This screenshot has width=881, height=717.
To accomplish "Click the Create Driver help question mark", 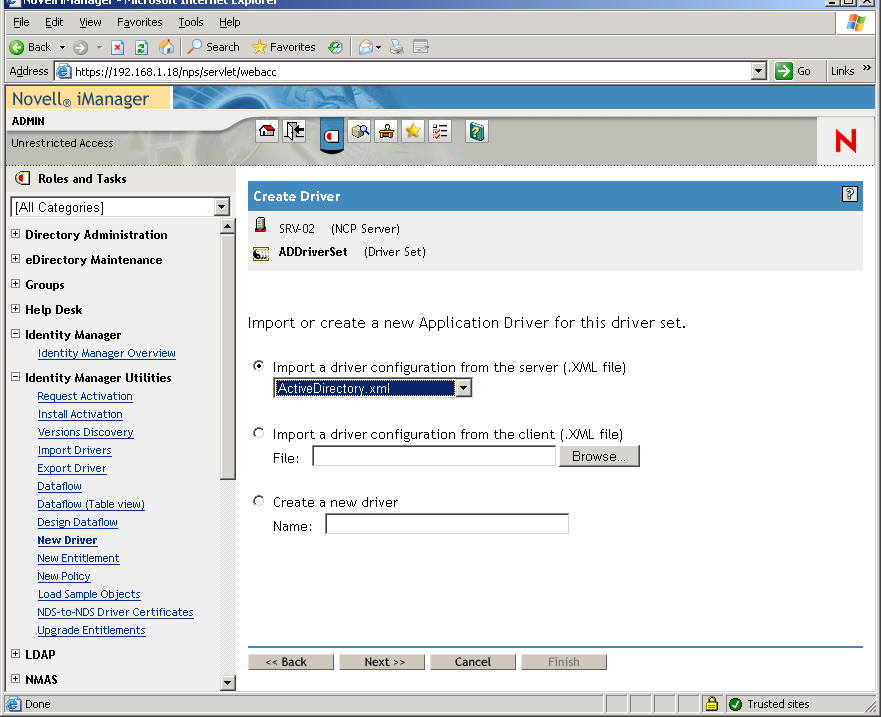I will [x=849, y=194].
